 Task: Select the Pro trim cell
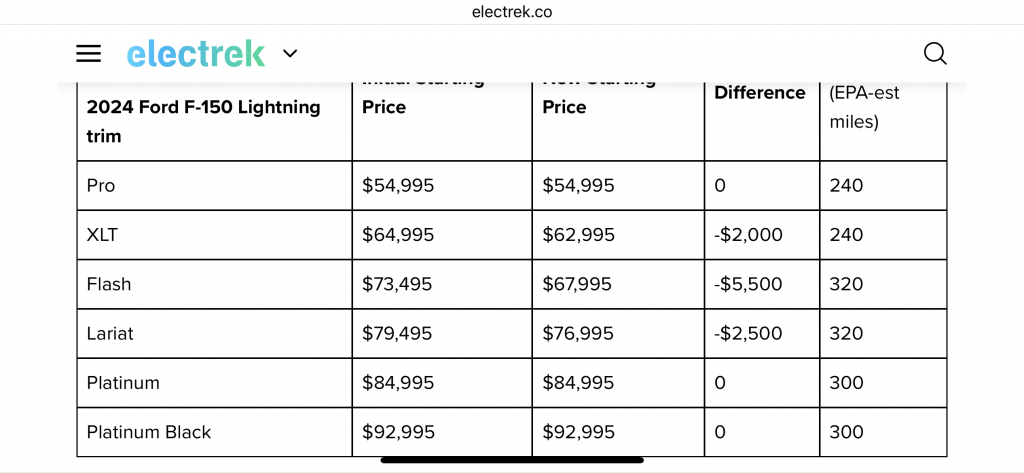tap(214, 186)
